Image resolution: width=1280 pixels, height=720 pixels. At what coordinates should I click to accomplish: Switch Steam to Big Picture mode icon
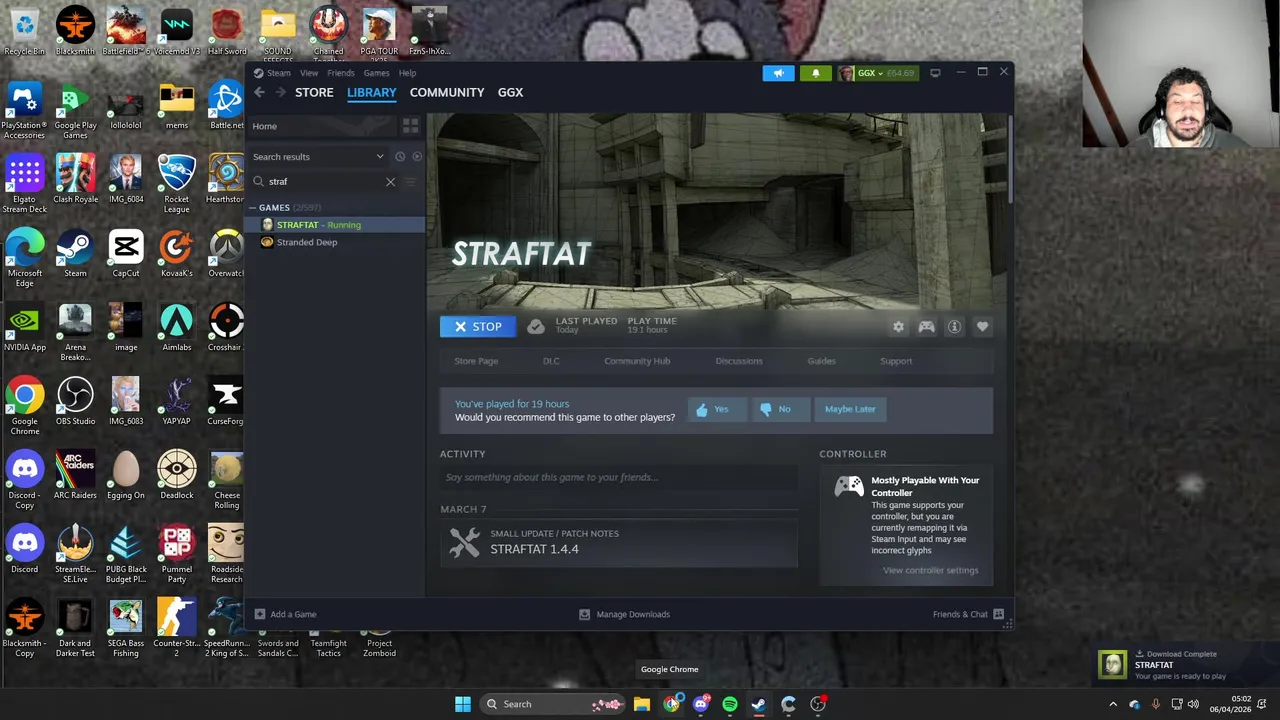click(935, 73)
